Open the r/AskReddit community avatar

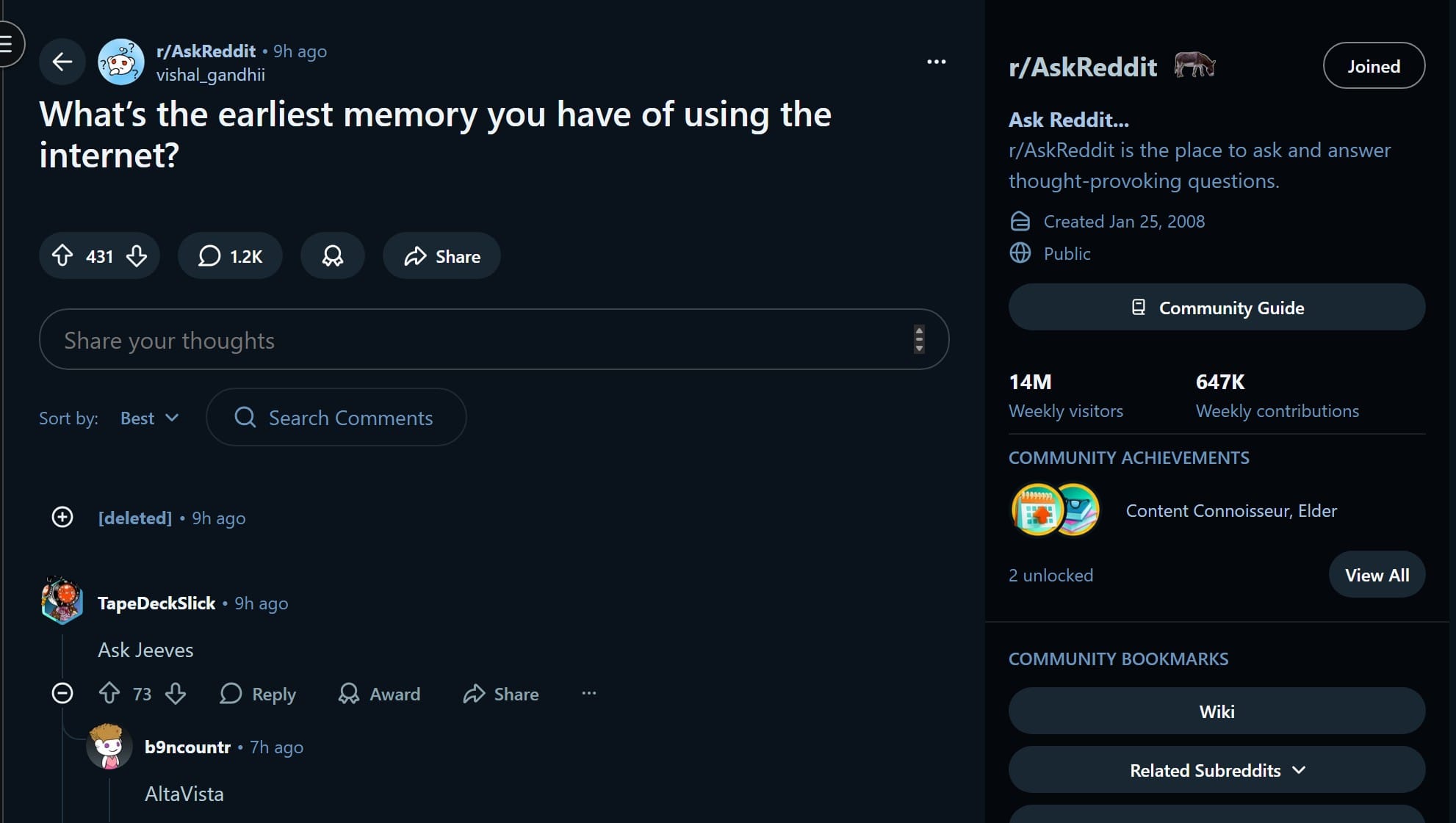(121, 62)
